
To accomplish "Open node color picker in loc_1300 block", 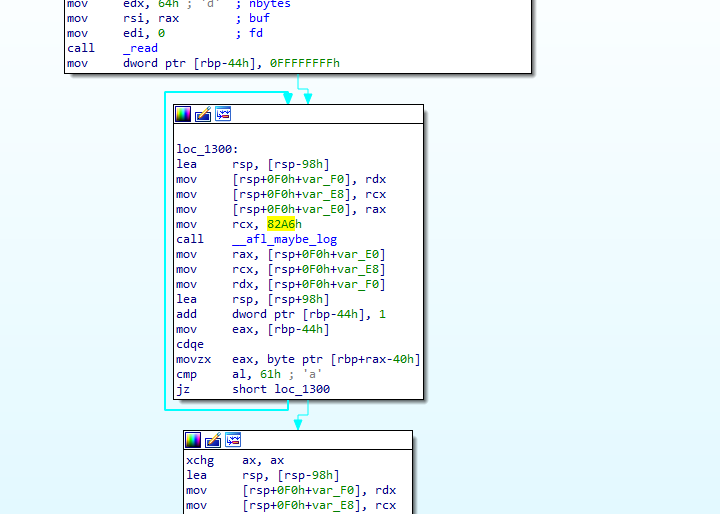I will (183, 114).
